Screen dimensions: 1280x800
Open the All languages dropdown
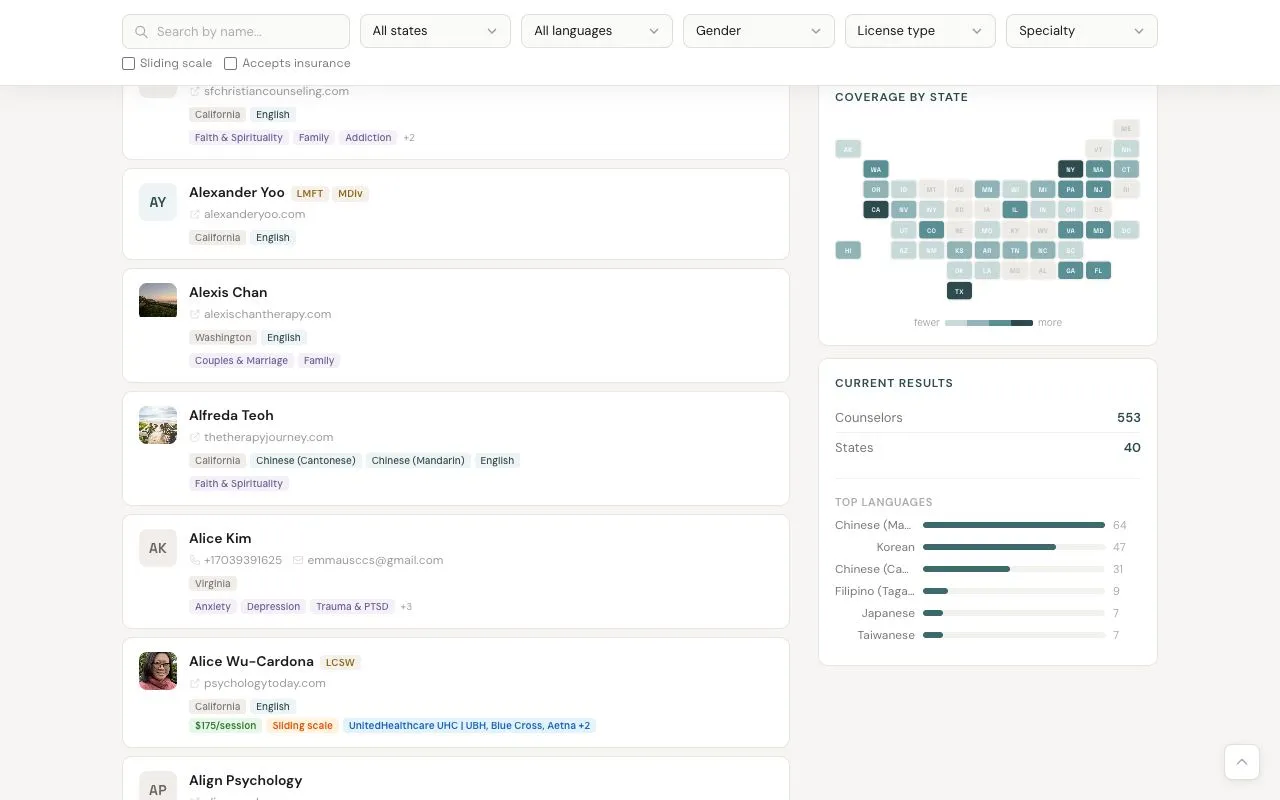point(596,31)
